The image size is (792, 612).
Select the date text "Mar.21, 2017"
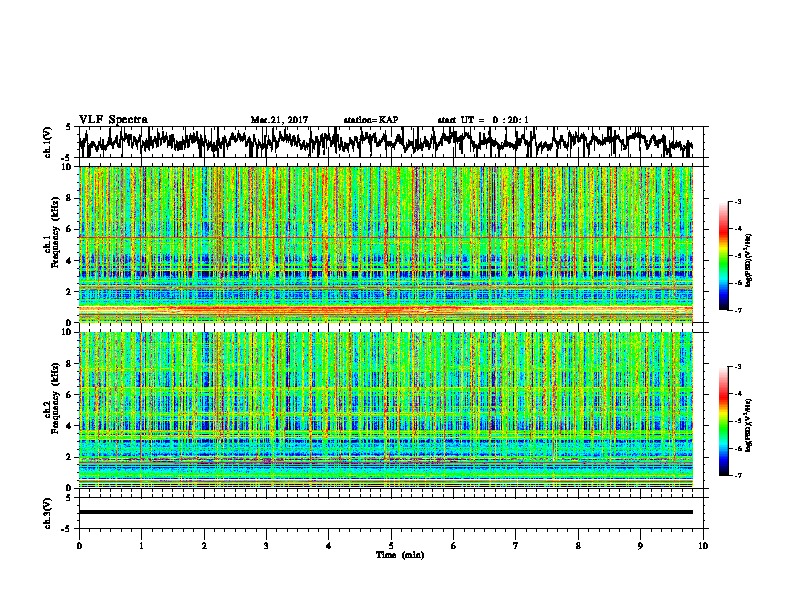(279, 120)
